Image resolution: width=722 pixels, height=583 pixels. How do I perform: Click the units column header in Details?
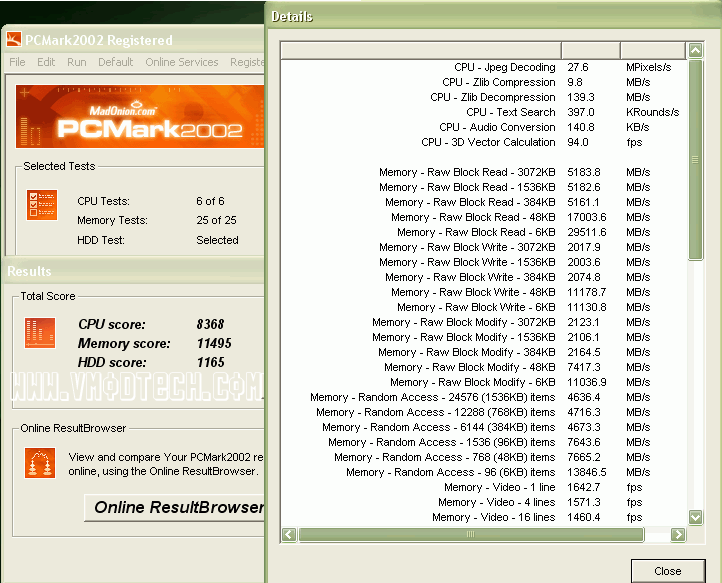click(653, 50)
